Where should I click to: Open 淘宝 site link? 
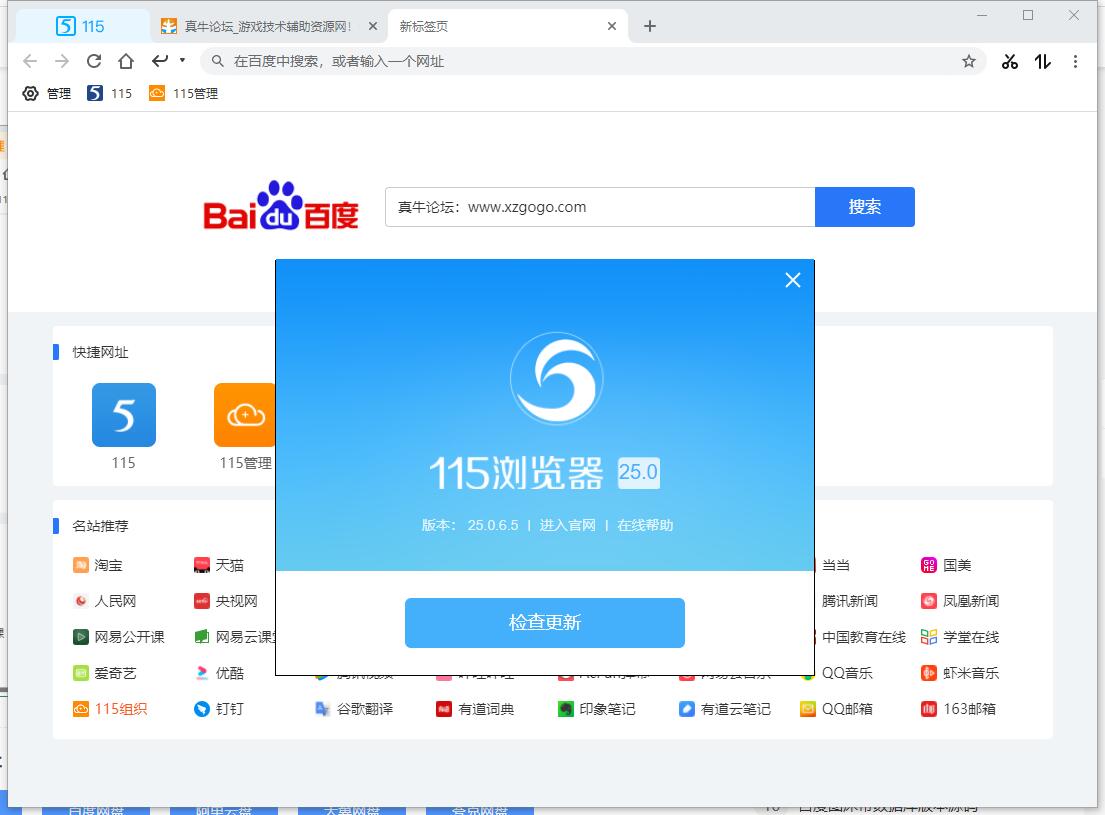[98, 565]
